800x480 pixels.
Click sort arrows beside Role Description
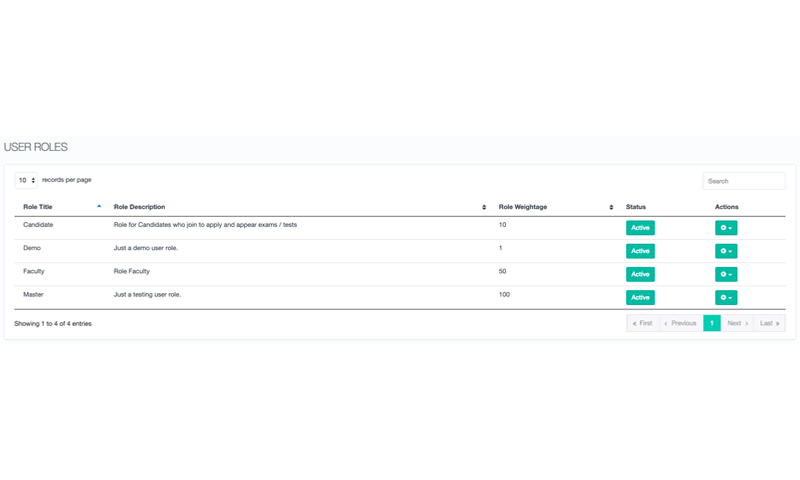pyautogui.click(x=484, y=207)
